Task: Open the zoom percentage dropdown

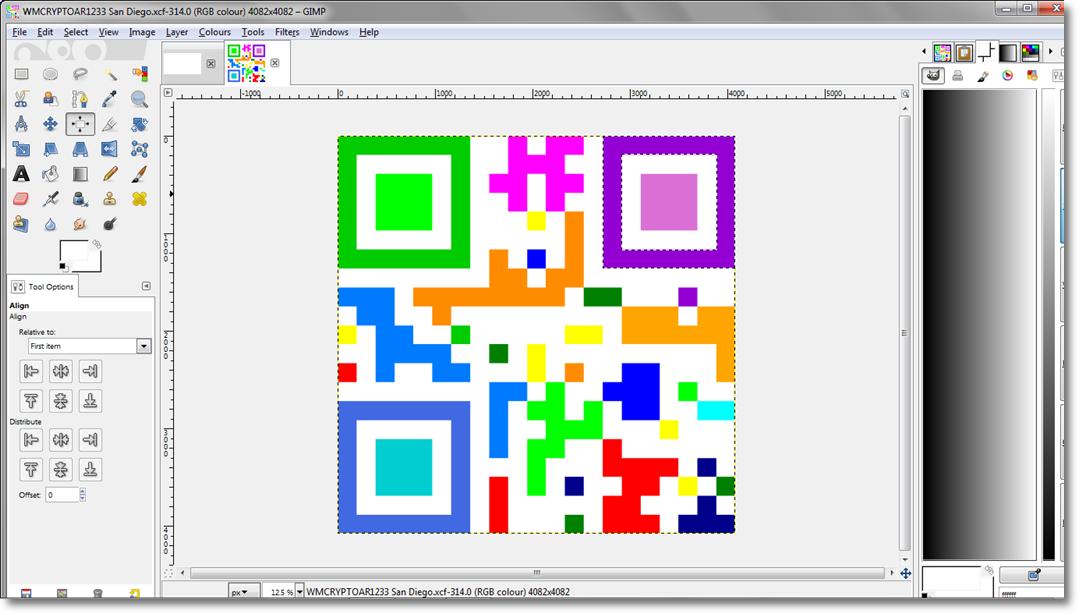Action: pyautogui.click(x=299, y=592)
